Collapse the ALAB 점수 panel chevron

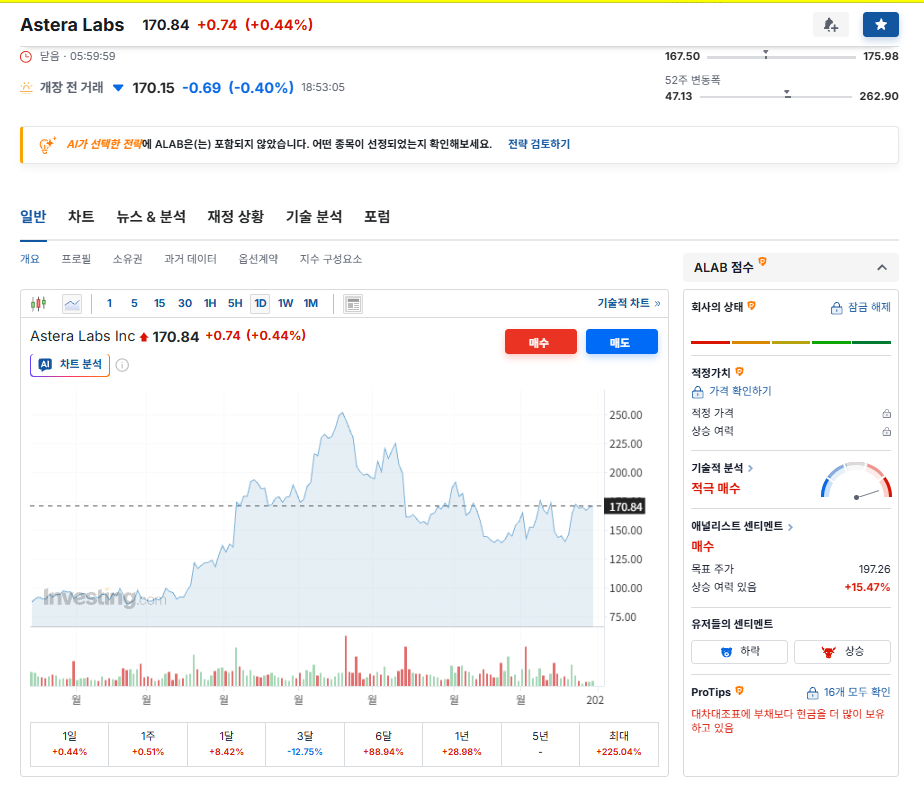(882, 268)
